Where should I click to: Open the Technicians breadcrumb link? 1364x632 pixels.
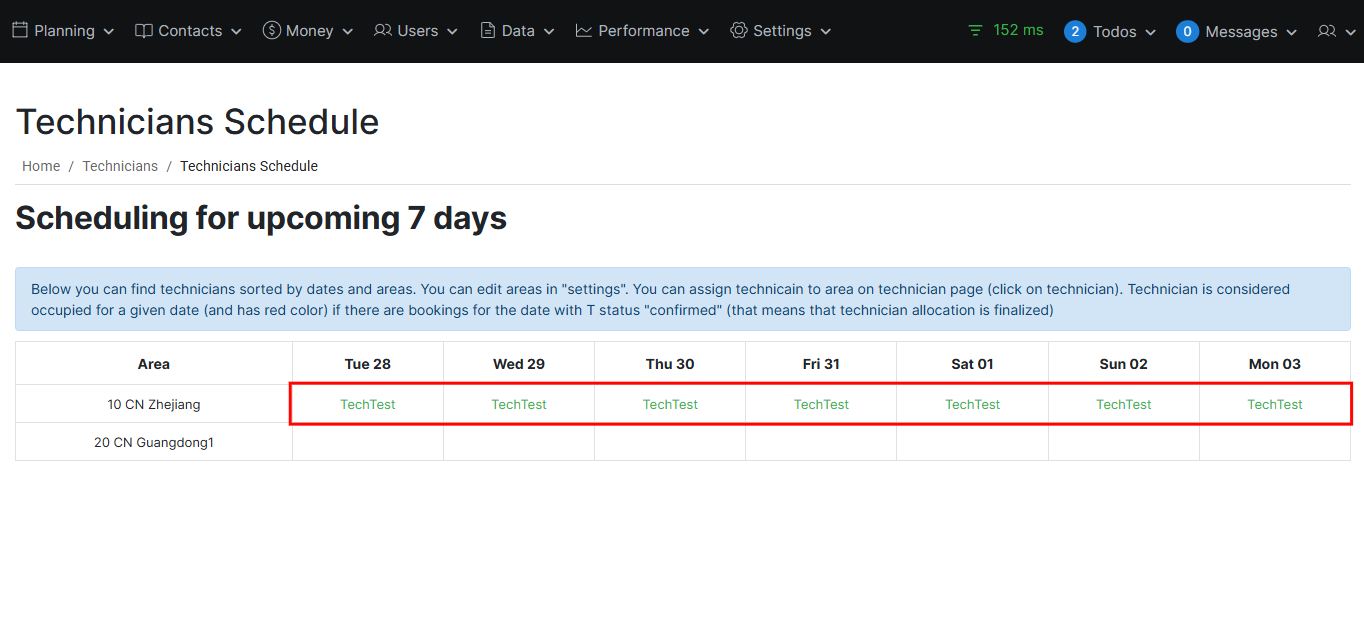pyautogui.click(x=120, y=166)
